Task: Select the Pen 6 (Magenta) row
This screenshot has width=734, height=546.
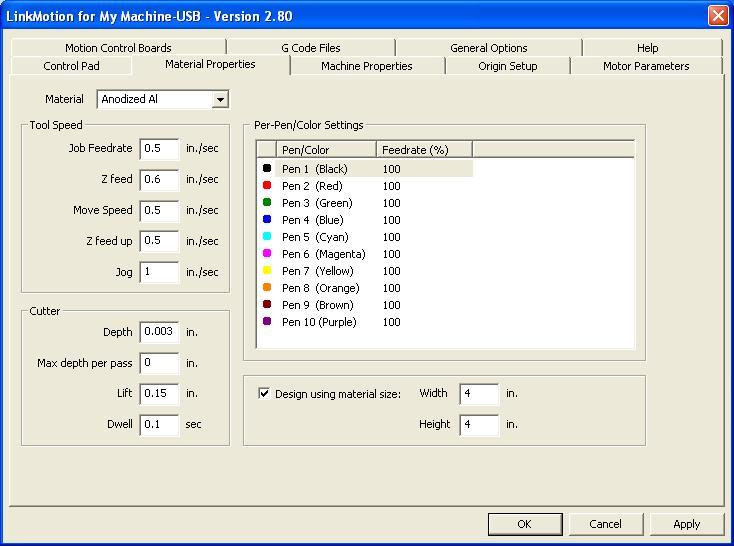Action: point(365,254)
